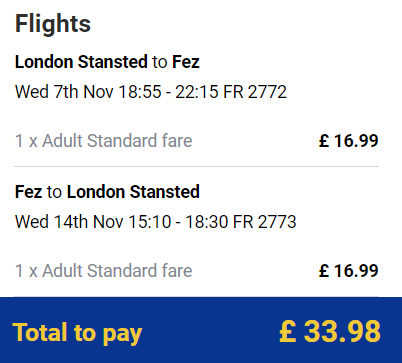
Task: Select return 1 x Adult Standard fare line
Action: point(104,270)
